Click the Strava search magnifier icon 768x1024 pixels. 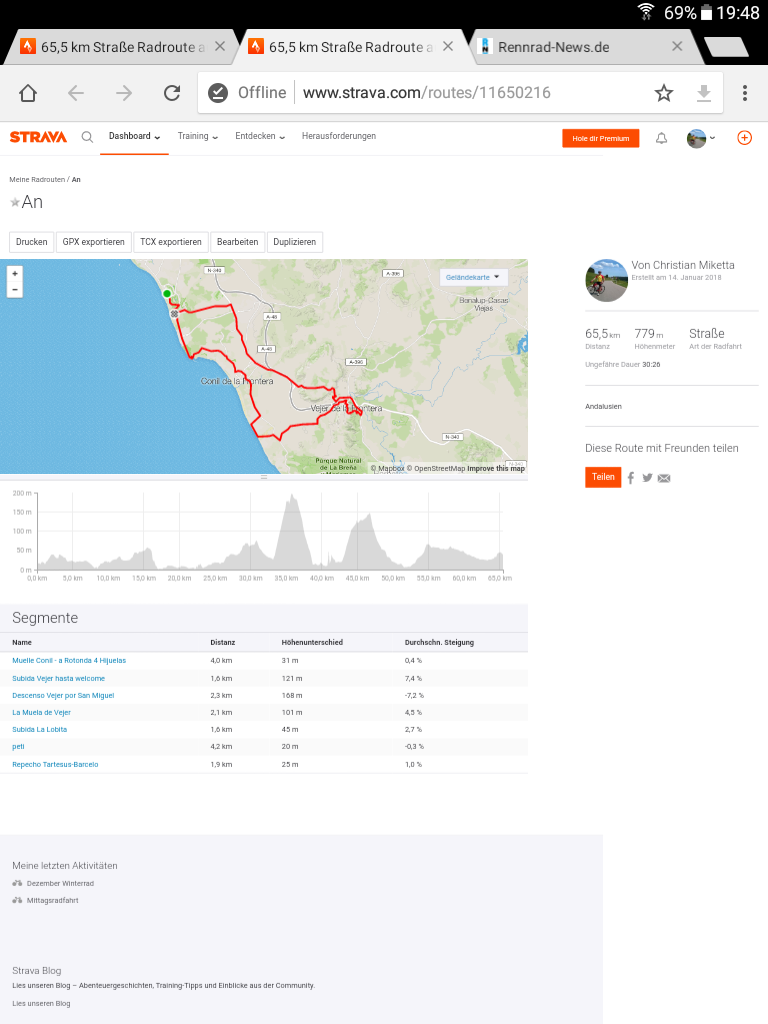(87, 138)
